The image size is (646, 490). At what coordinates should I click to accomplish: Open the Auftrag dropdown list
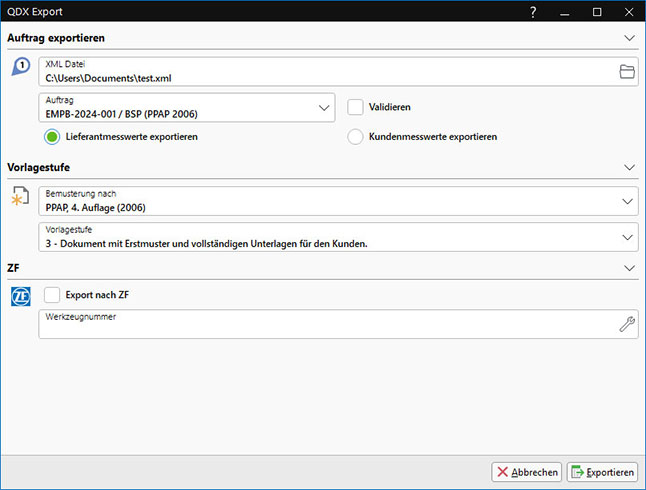pyautogui.click(x=323, y=107)
